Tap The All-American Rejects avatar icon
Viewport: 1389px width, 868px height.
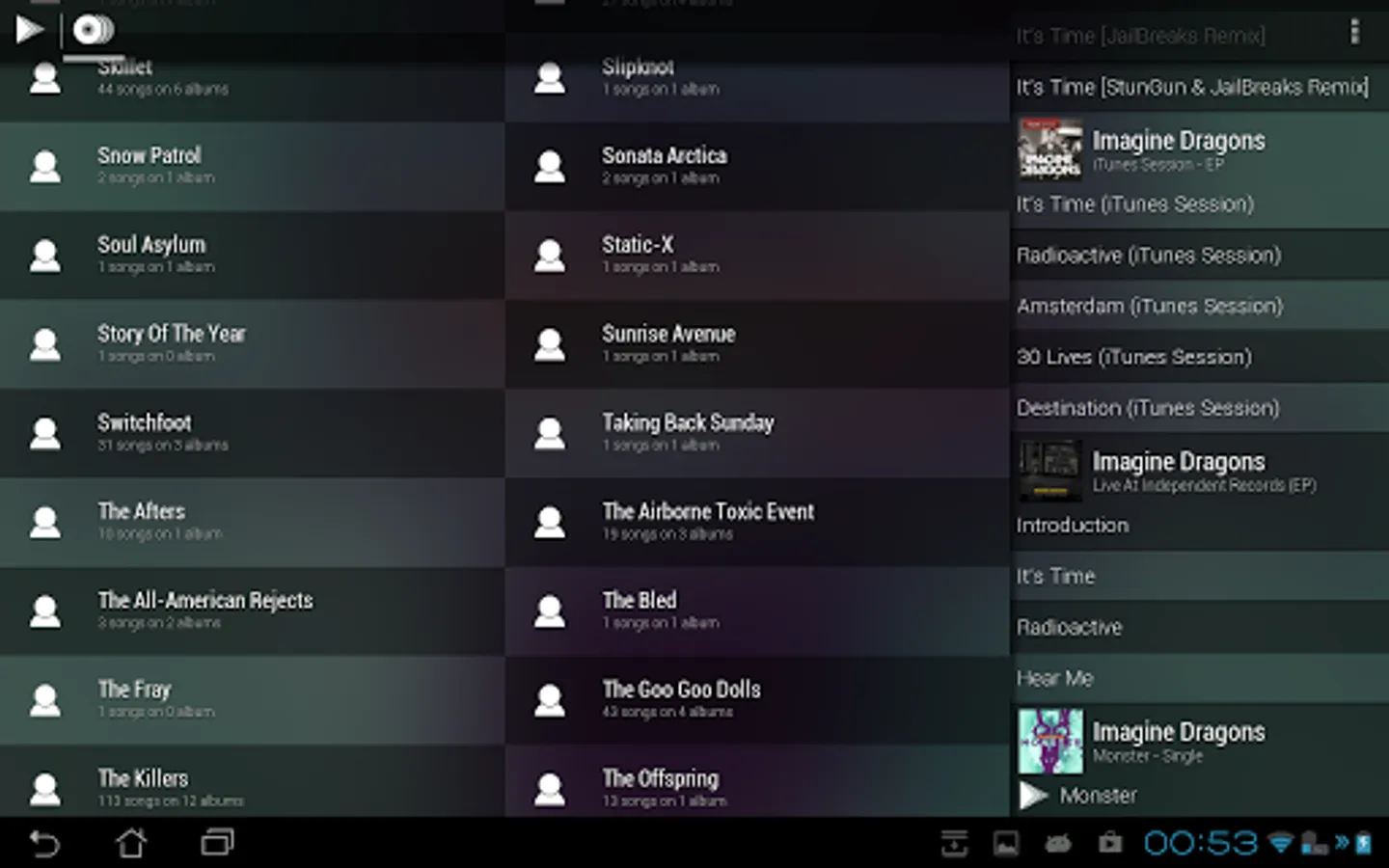coord(44,610)
